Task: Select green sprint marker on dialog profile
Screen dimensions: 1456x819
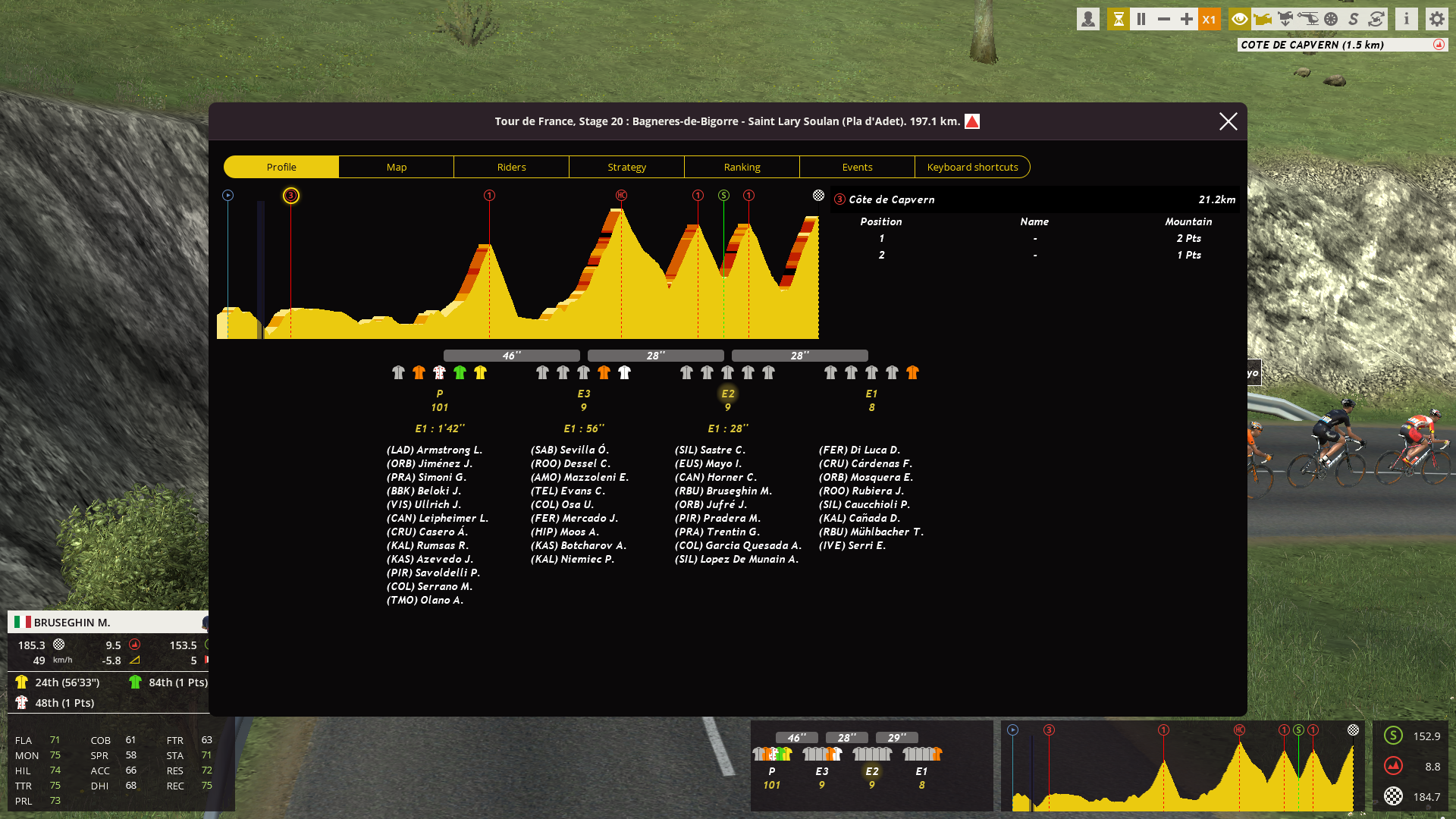Action: 723,196
